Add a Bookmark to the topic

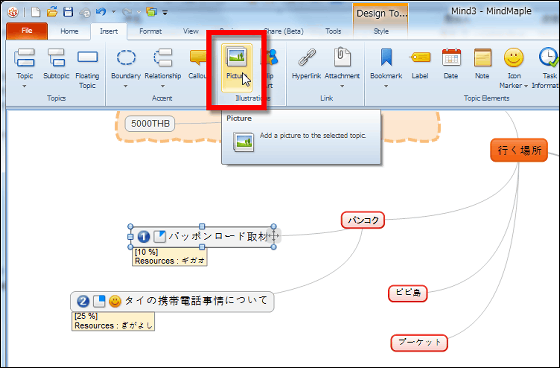pyautogui.click(x=386, y=64)
